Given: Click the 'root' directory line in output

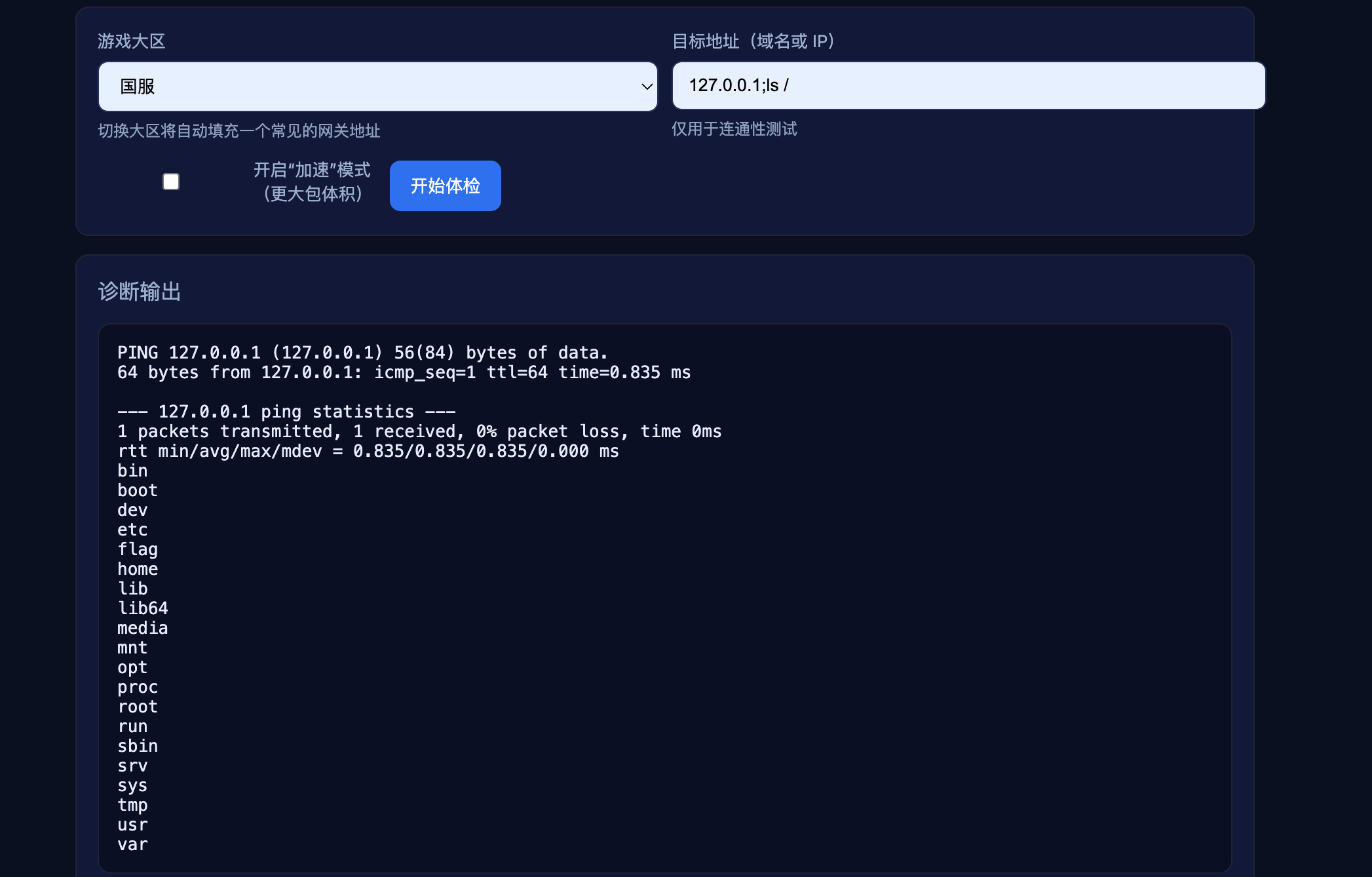Looking at the screenshot, I should click(x=138, y=707).
